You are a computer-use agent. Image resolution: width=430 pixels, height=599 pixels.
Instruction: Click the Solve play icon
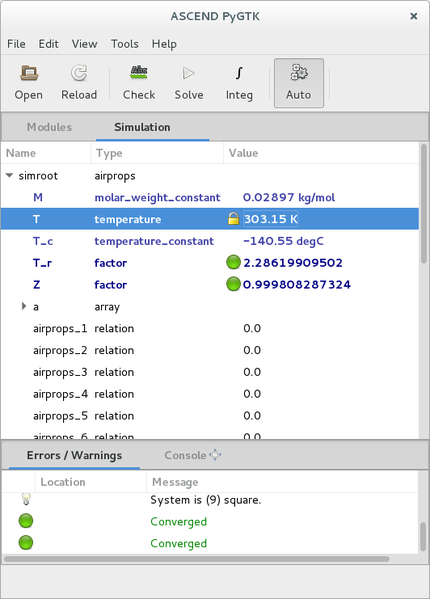(x=189, y=73)
